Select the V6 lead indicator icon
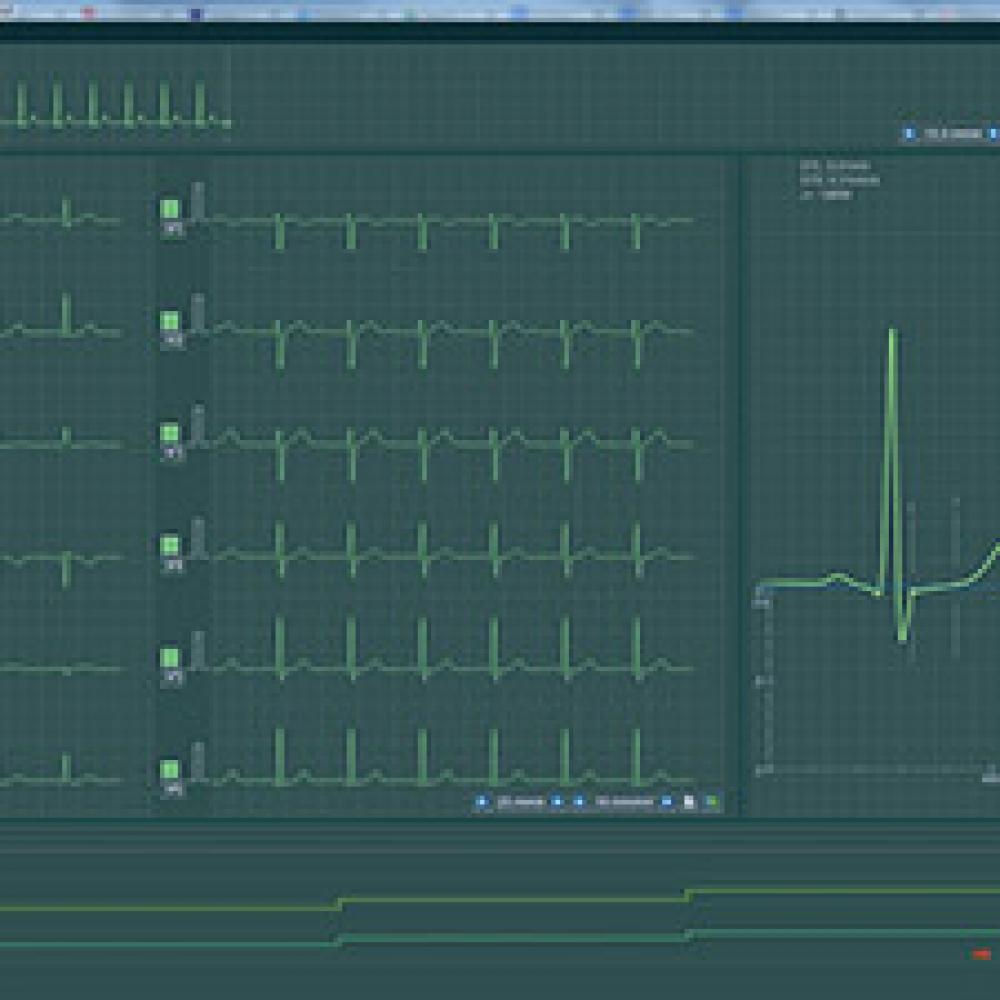The height and width of the screenshot is (1000, 1000). click(170, 770)
